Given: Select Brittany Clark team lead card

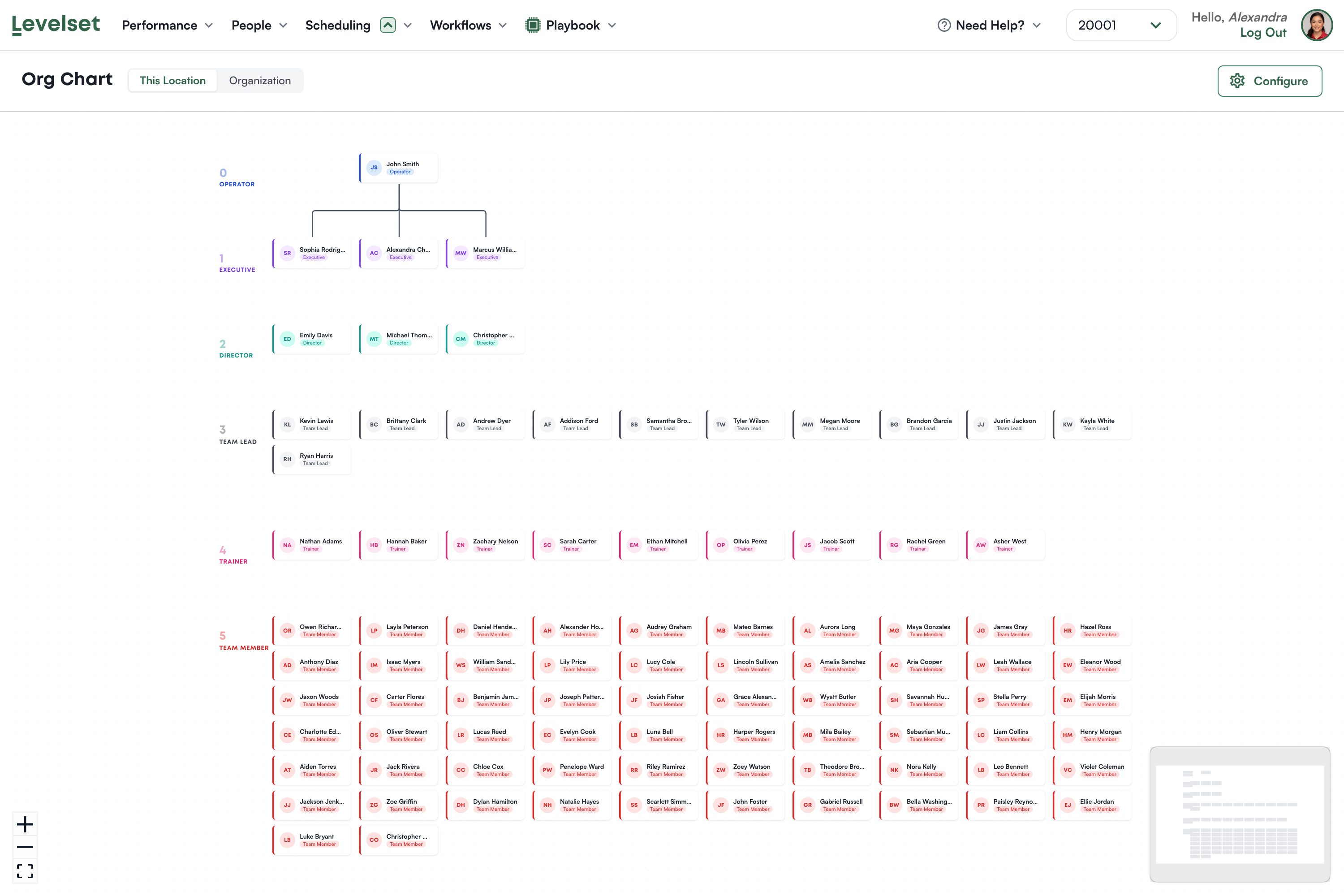Looking at the screenshot, I should [x=398, y=424].
